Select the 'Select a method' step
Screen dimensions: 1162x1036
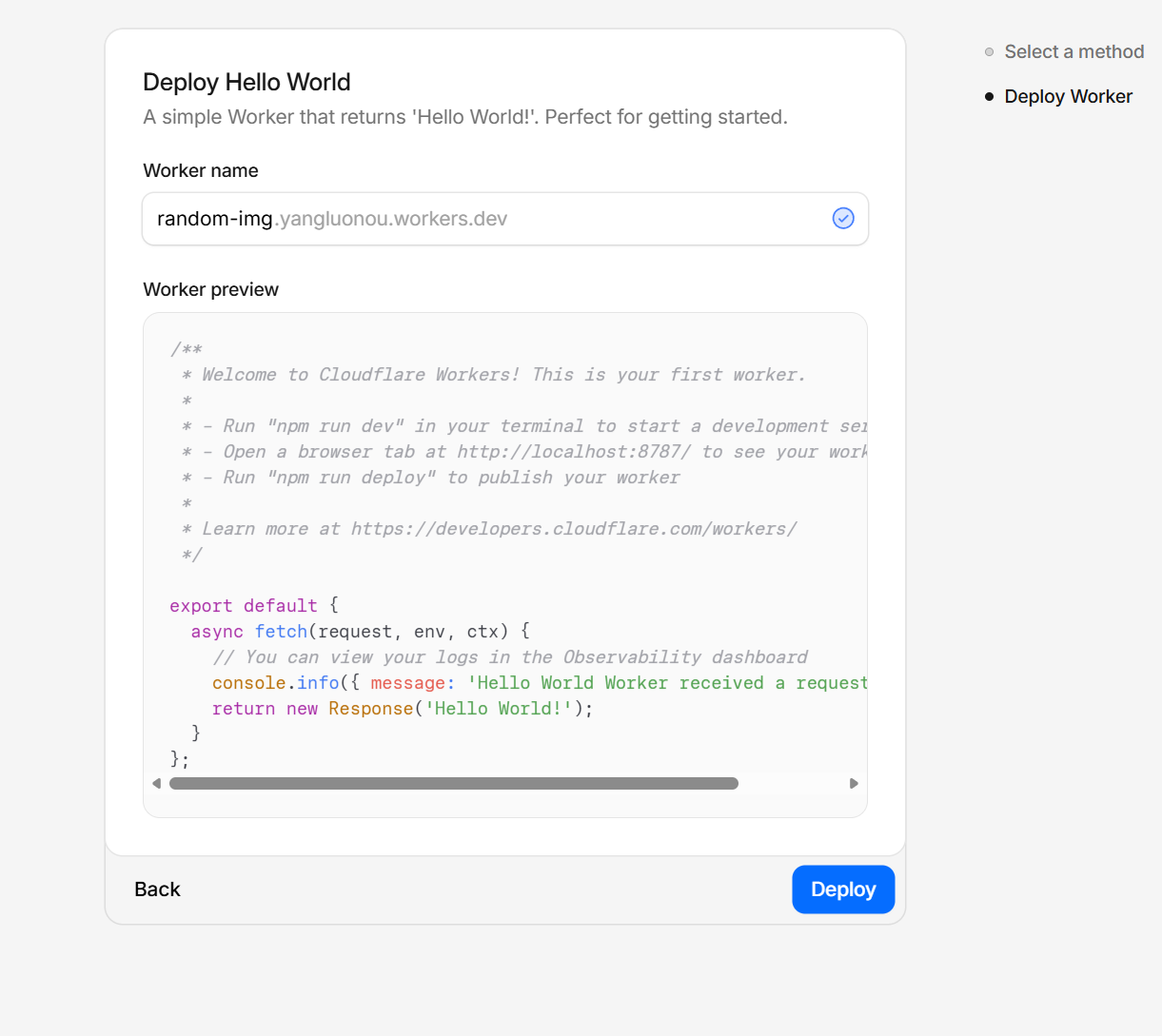pos(1073,52)
